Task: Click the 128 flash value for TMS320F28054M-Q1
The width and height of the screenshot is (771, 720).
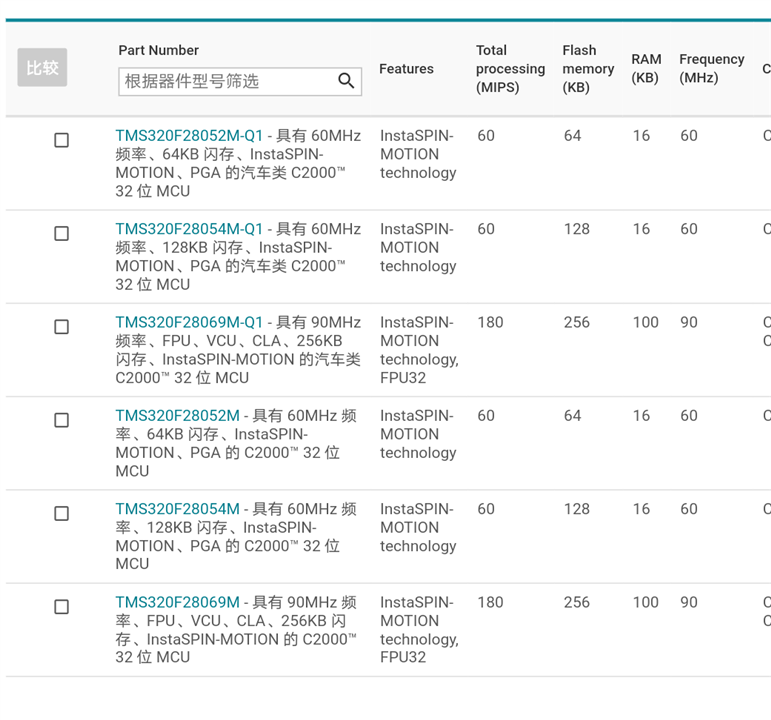Action: tap(576, 229)
